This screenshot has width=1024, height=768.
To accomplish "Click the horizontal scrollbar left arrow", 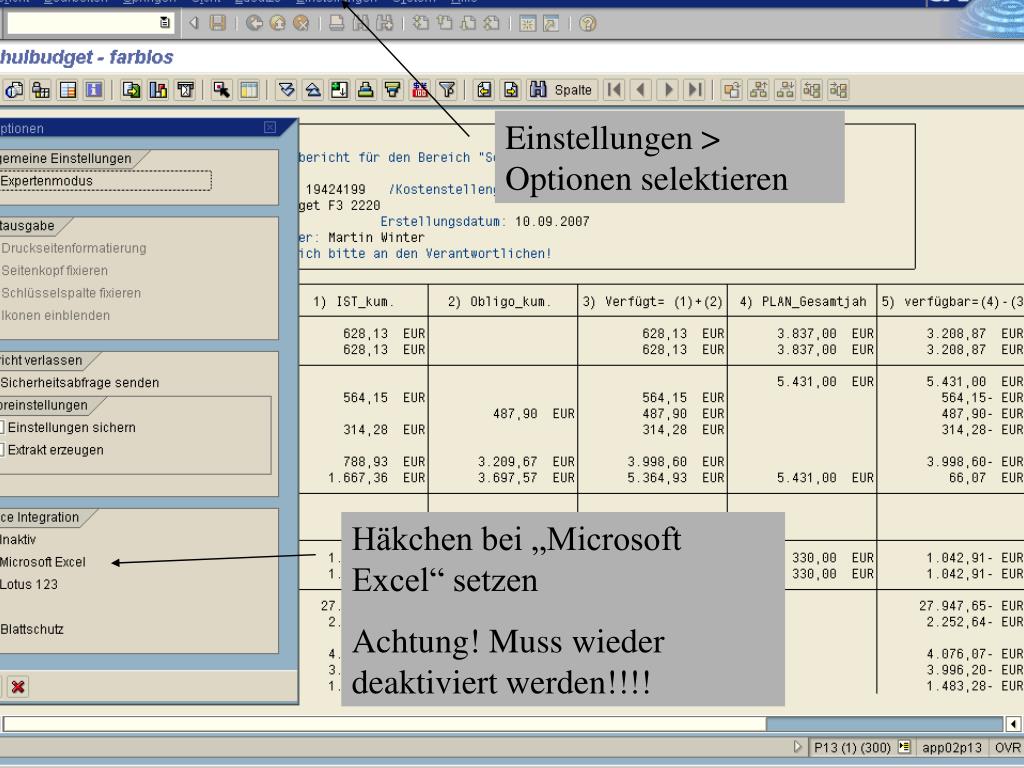I will (x=1013, y=724).
